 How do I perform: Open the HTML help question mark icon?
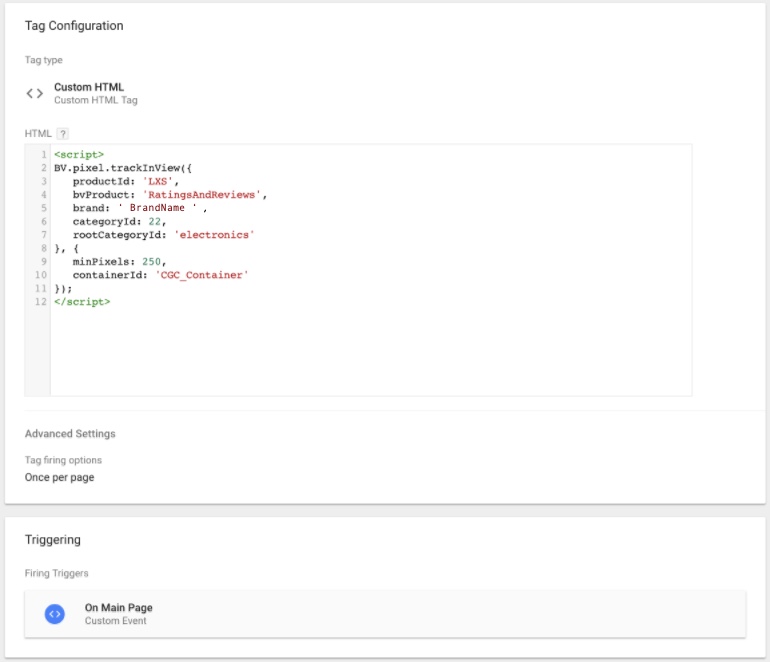tap(62, 134)
